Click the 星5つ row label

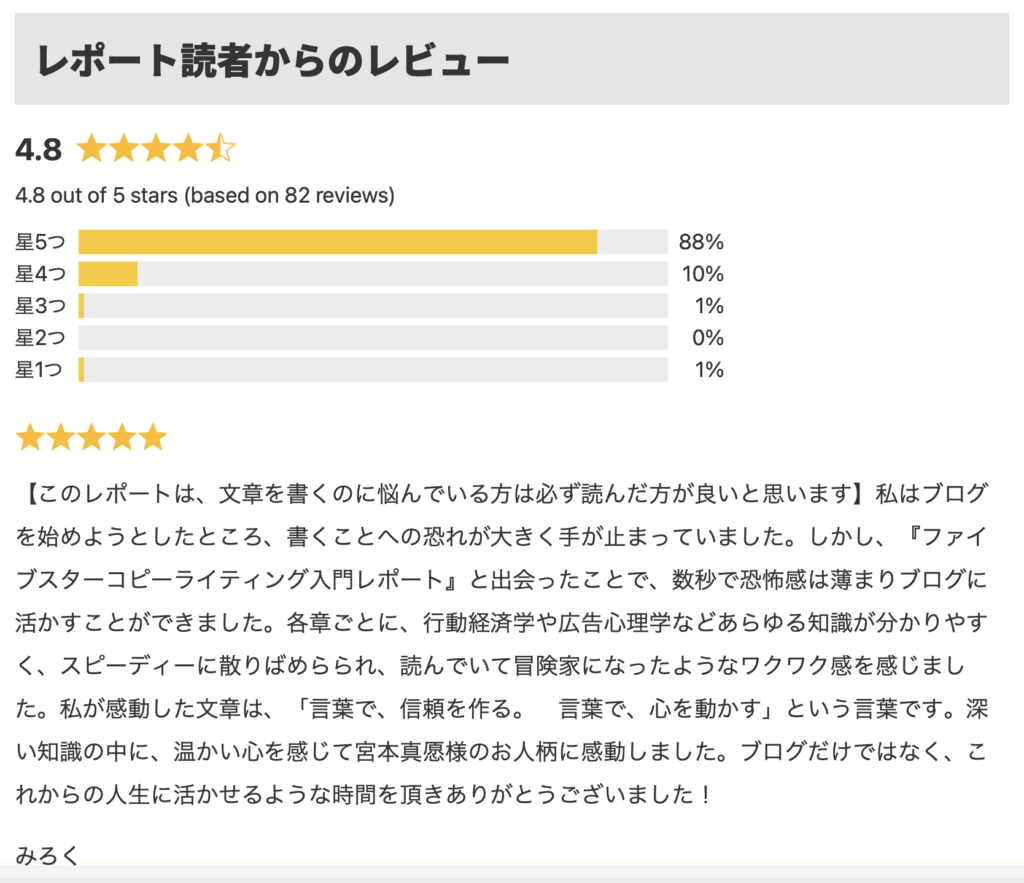[40, 242]
